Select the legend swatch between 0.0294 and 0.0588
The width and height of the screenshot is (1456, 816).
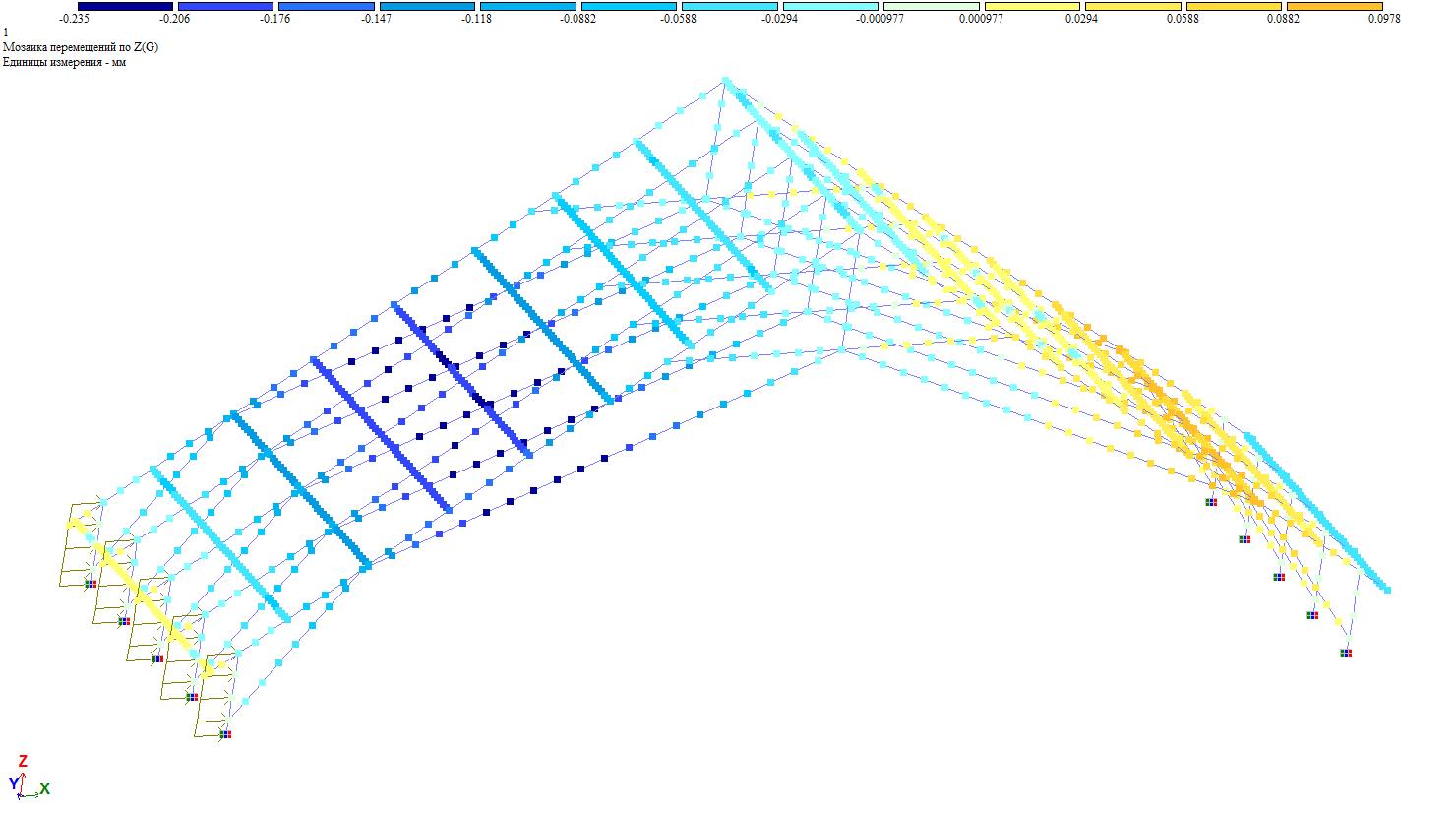1133,7
